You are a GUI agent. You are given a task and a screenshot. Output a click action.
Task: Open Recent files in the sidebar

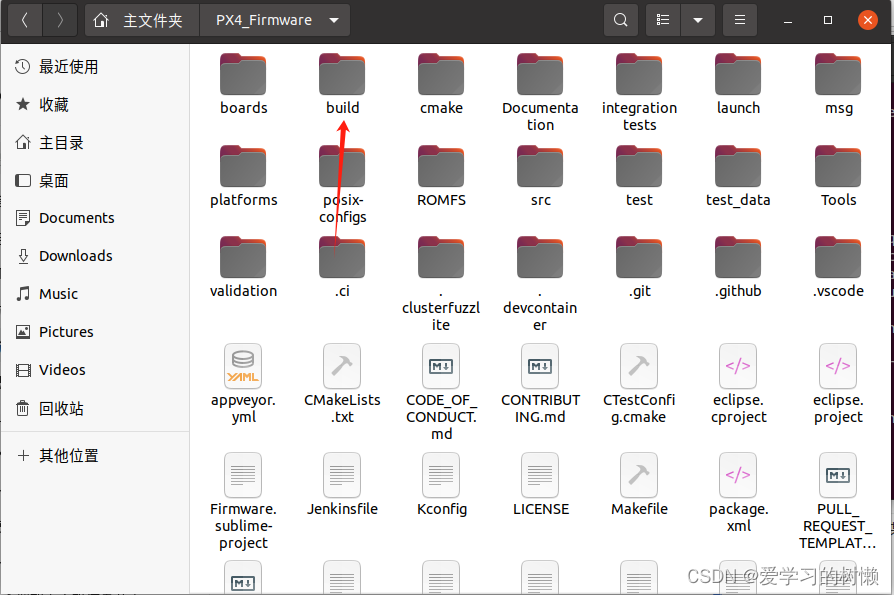tap(68, 67)
